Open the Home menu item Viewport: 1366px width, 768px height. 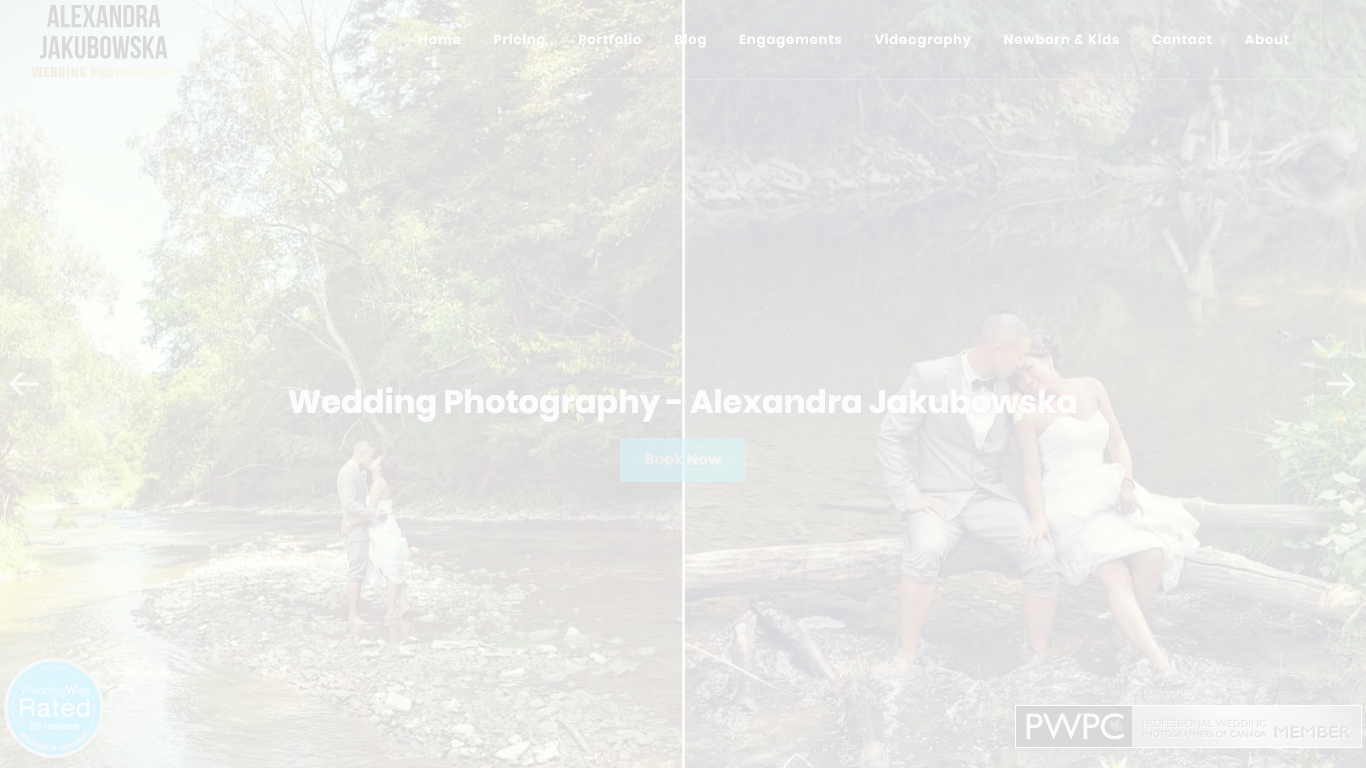tap(439, 40)
